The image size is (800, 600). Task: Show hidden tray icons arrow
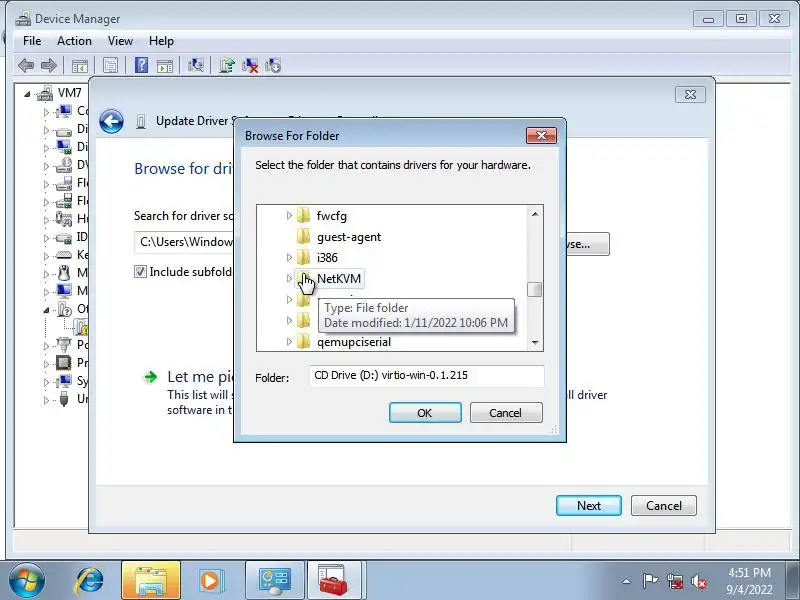tap(627, 581)
